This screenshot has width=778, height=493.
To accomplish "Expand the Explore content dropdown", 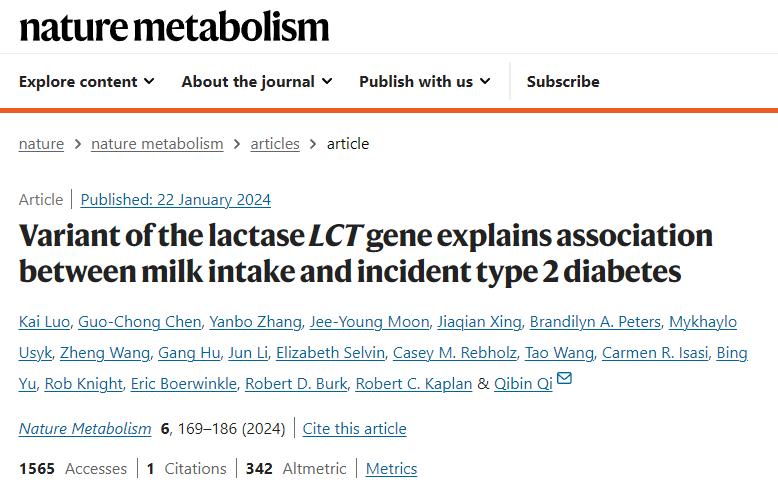I will tap(86, 82).
